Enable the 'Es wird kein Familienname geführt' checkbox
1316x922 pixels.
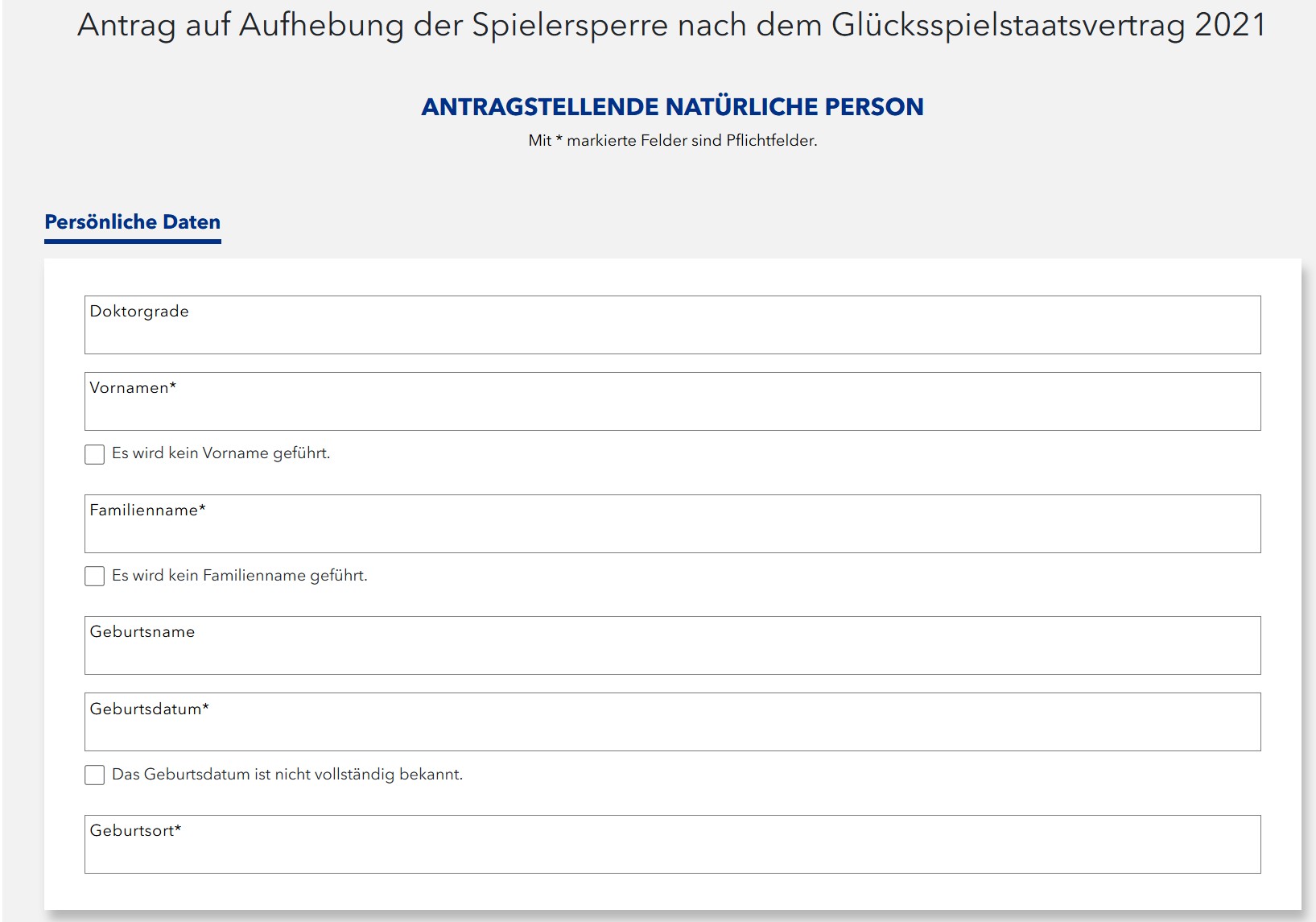(95, 576)
